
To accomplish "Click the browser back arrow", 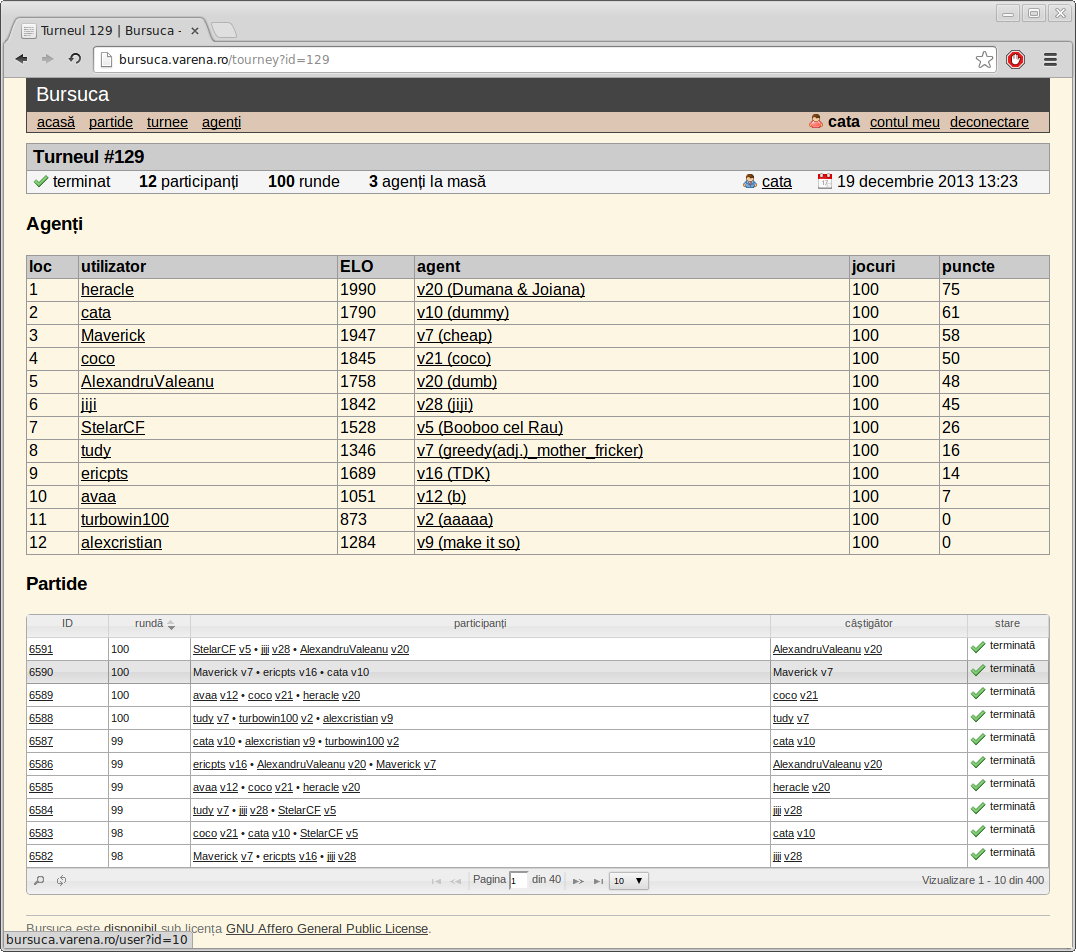I will click(21, 59).
